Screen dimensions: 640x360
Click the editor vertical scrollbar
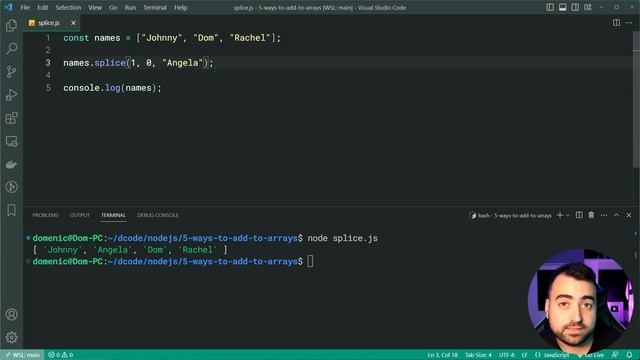tap(636, 100)
